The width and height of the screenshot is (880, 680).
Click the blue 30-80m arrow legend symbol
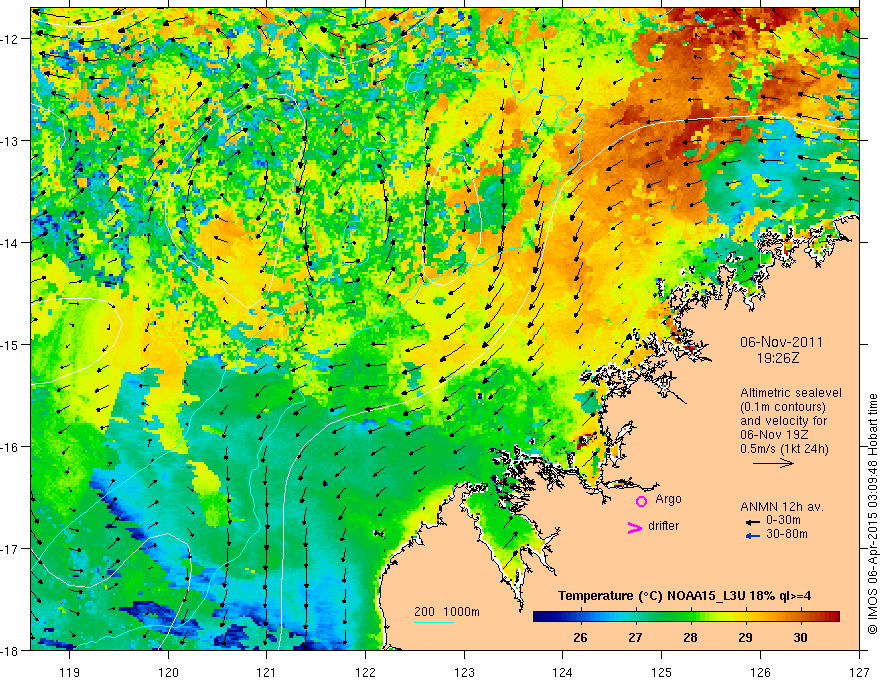tap(753, 536)
